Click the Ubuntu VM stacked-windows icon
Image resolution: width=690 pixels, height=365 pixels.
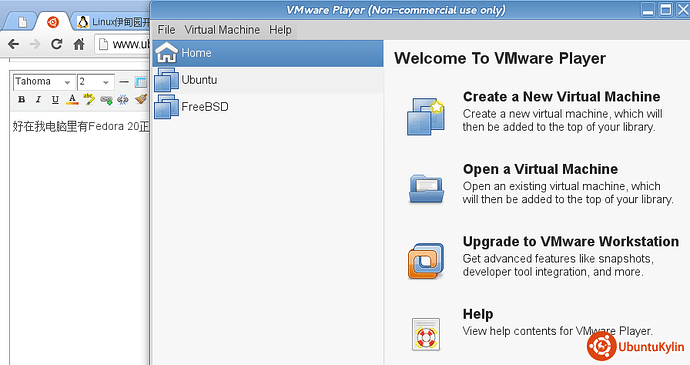click(166, 80)
